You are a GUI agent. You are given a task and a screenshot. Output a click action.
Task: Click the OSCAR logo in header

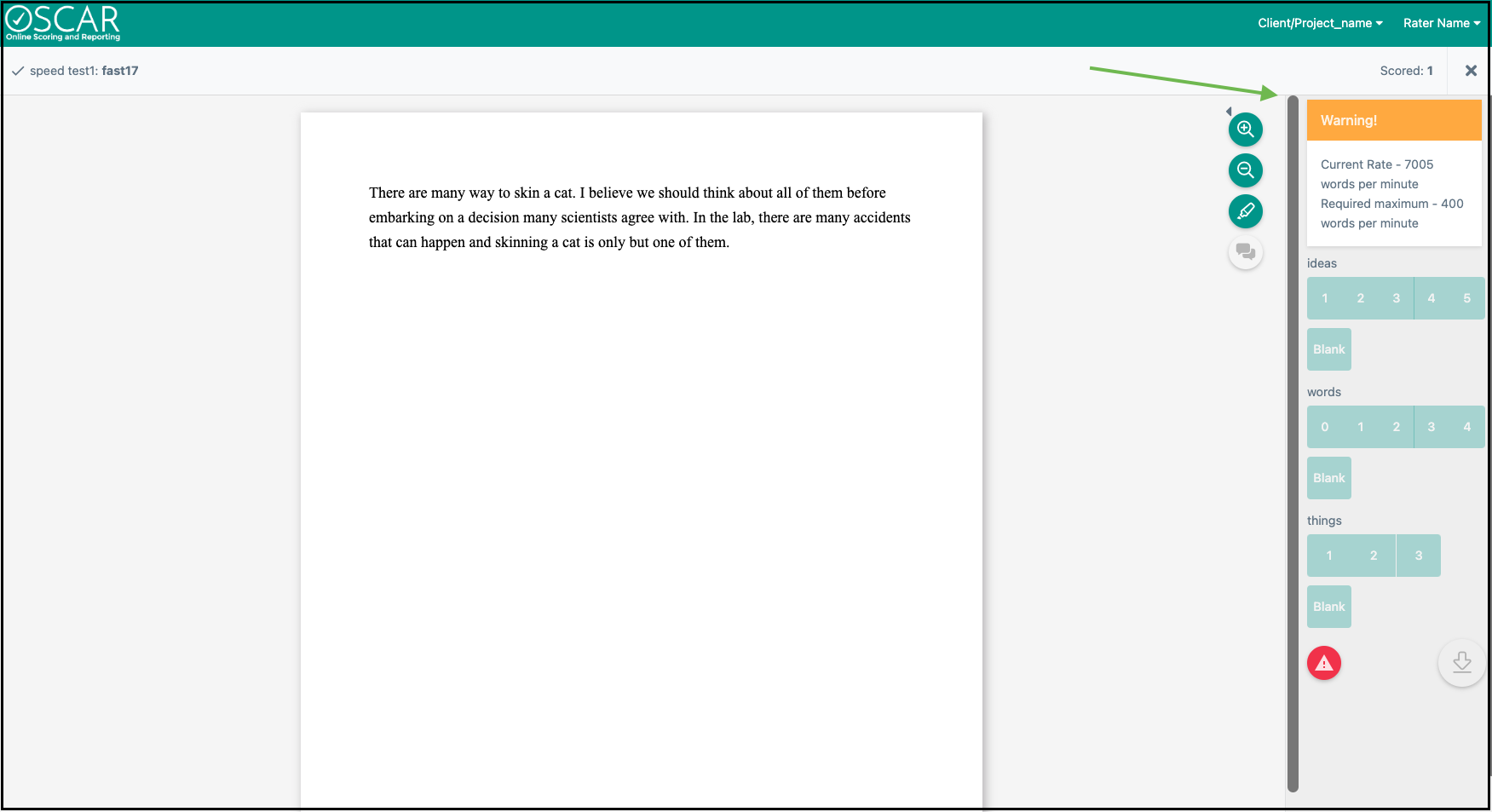(63, 23)
